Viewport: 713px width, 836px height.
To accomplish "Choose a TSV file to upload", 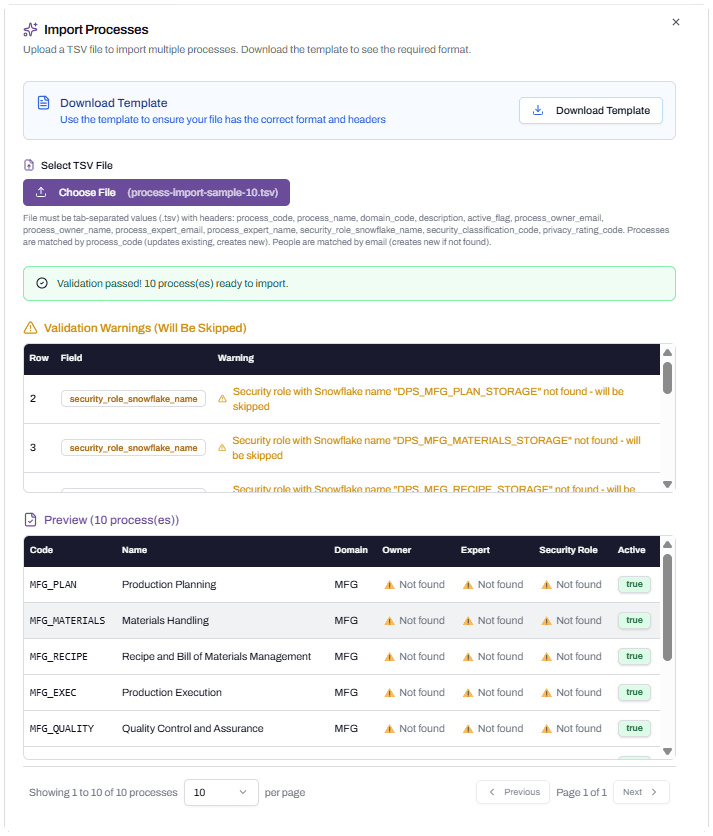I will (156, 192).
